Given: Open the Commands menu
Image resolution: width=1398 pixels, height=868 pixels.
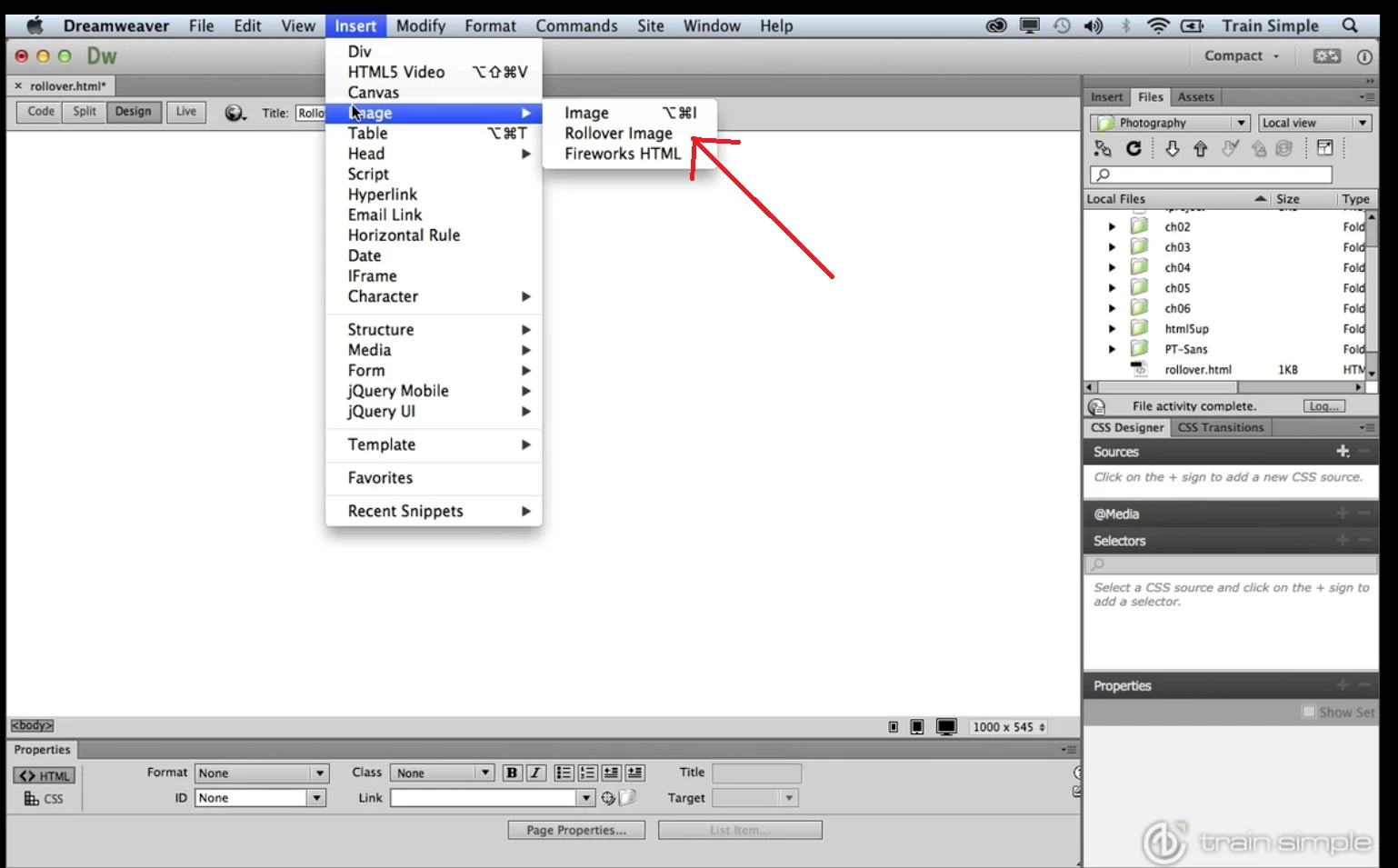Looking at the screenshot, I should 576,26.
